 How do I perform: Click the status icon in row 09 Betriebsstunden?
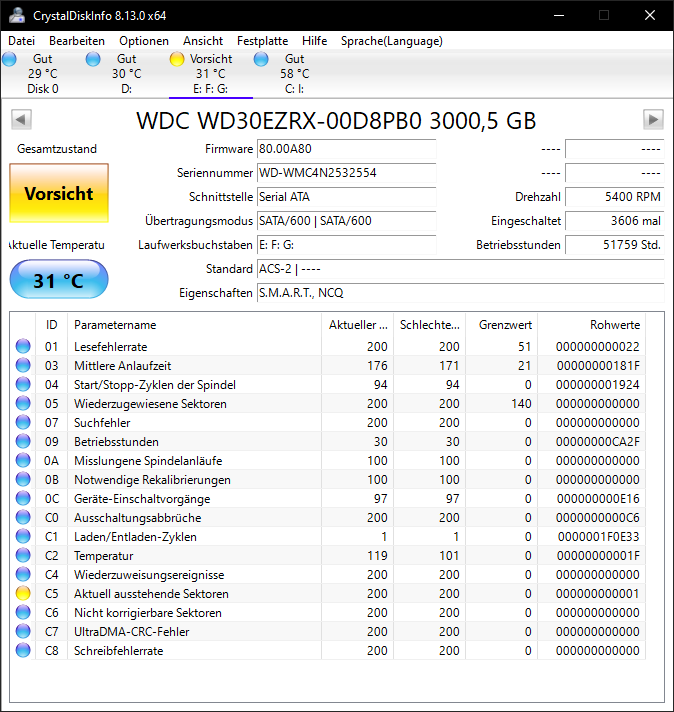[x=23, y=442]
